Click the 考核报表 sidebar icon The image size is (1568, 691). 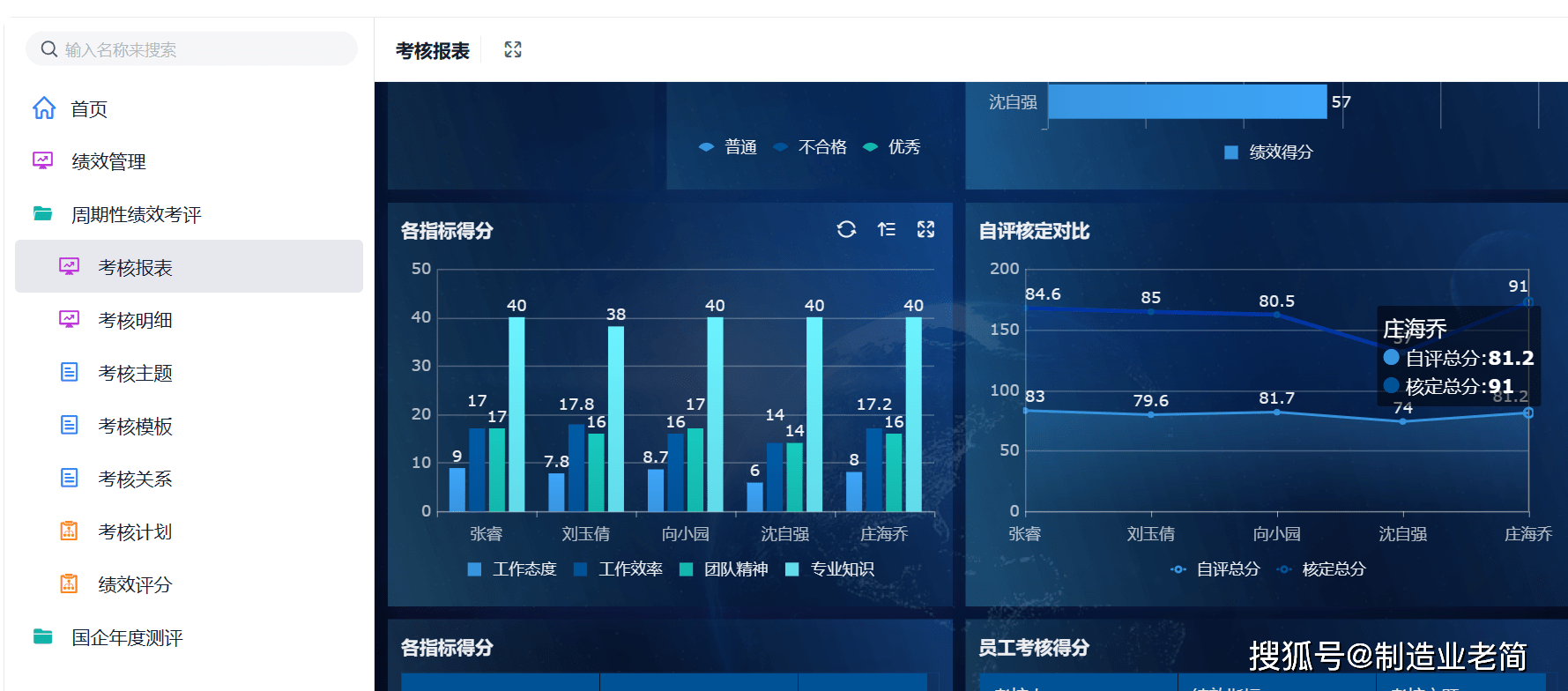(x=69, y=266)
